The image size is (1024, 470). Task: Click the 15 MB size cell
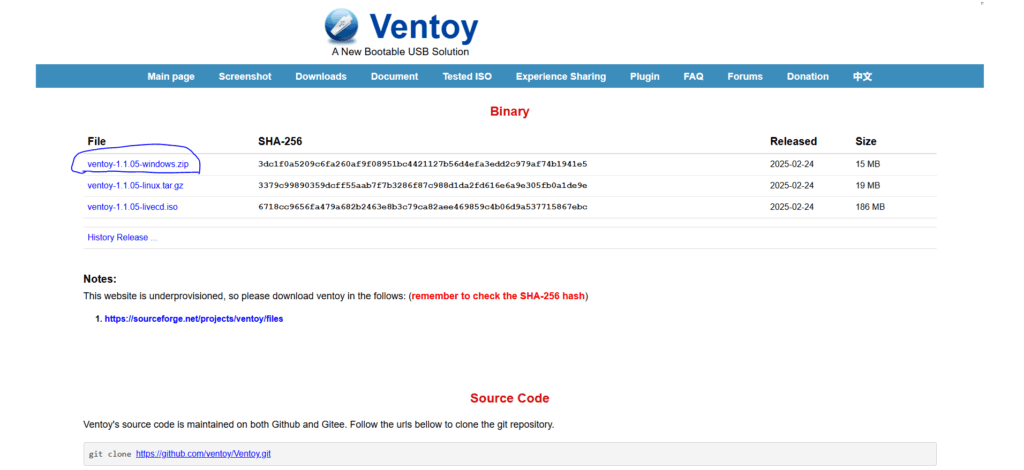[868, 164]
